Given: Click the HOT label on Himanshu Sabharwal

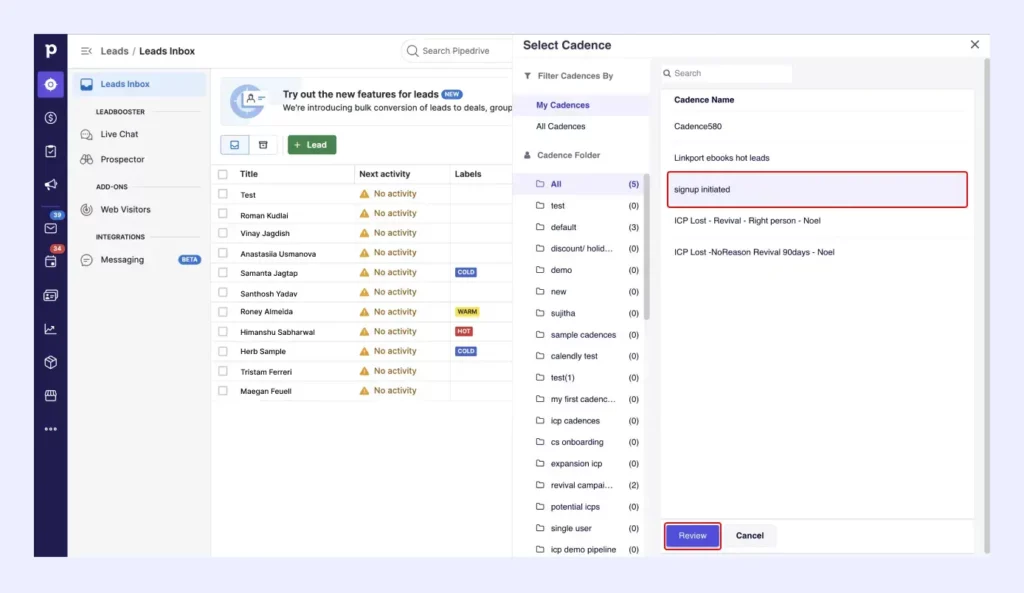Looking at the screenshot, I should (x=464, y=332).
